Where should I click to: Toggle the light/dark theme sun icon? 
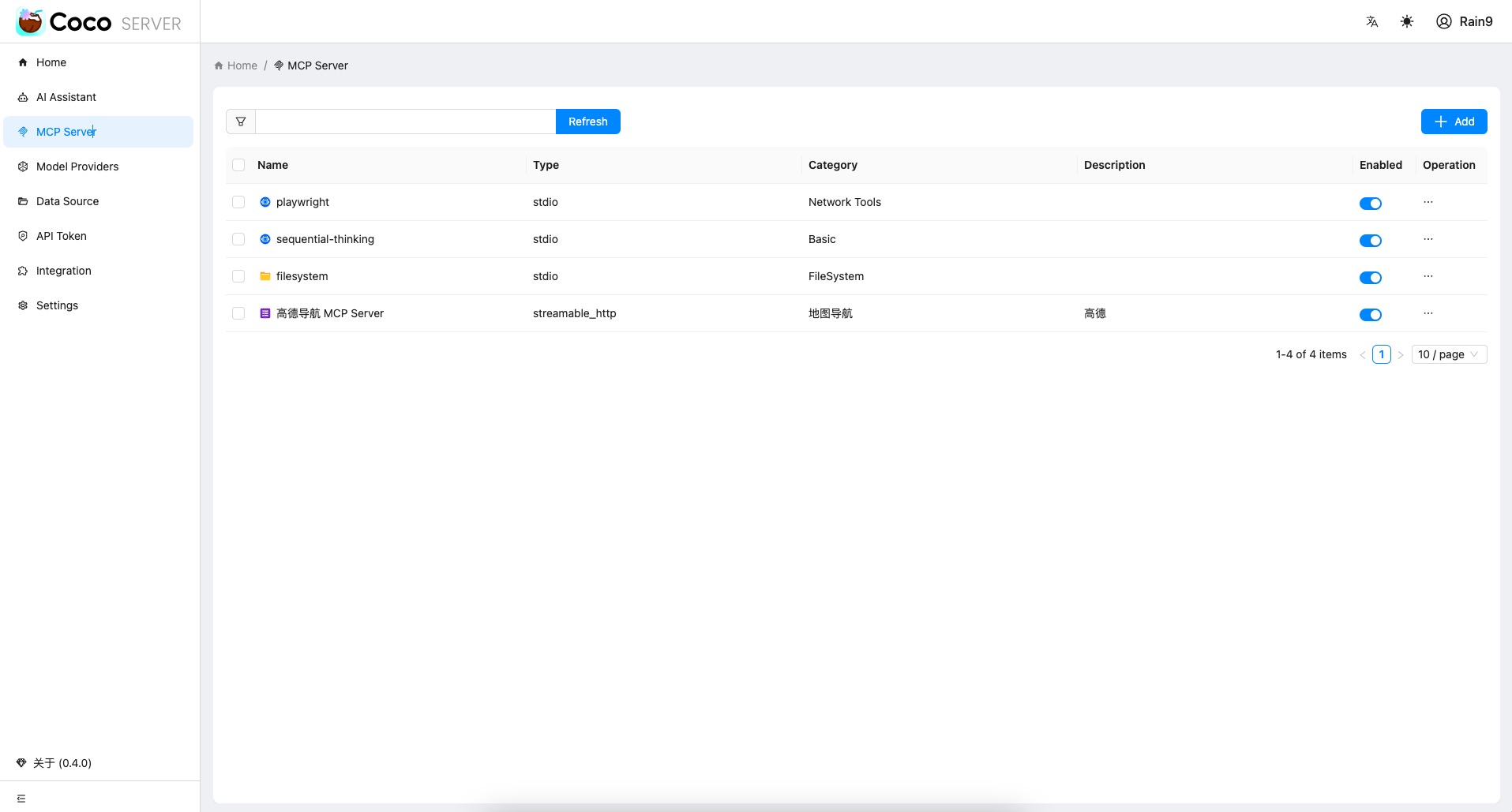pyautogui.click(x=1407, y=22)
